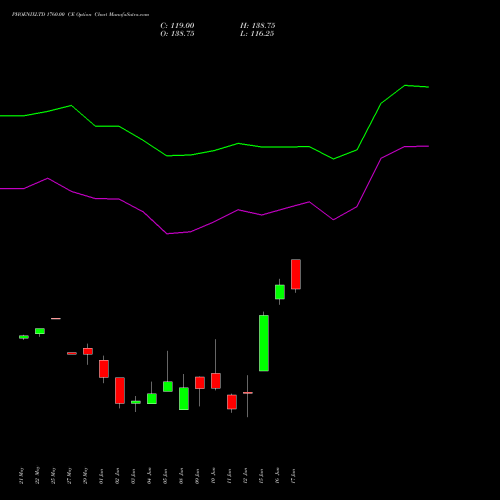Click the 01 Jun date label

tap(102, 476)
